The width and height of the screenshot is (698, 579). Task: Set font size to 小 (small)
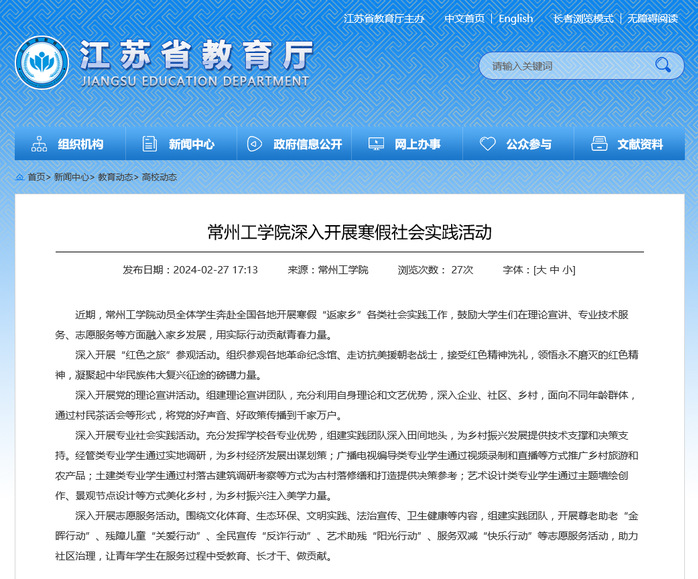point(569,270)
